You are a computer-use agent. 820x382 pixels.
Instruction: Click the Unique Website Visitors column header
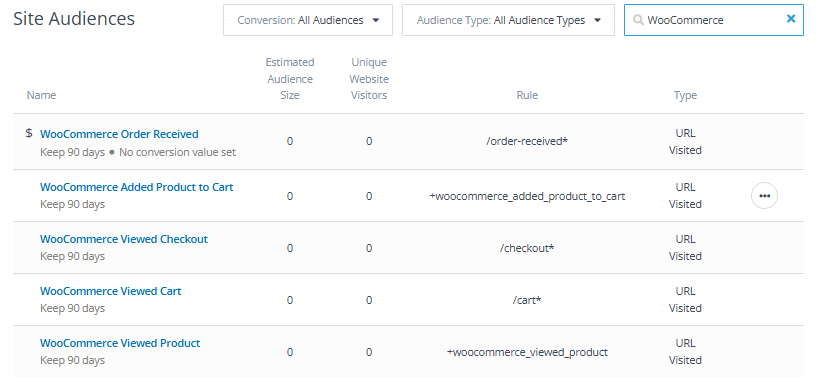point(369,78)
